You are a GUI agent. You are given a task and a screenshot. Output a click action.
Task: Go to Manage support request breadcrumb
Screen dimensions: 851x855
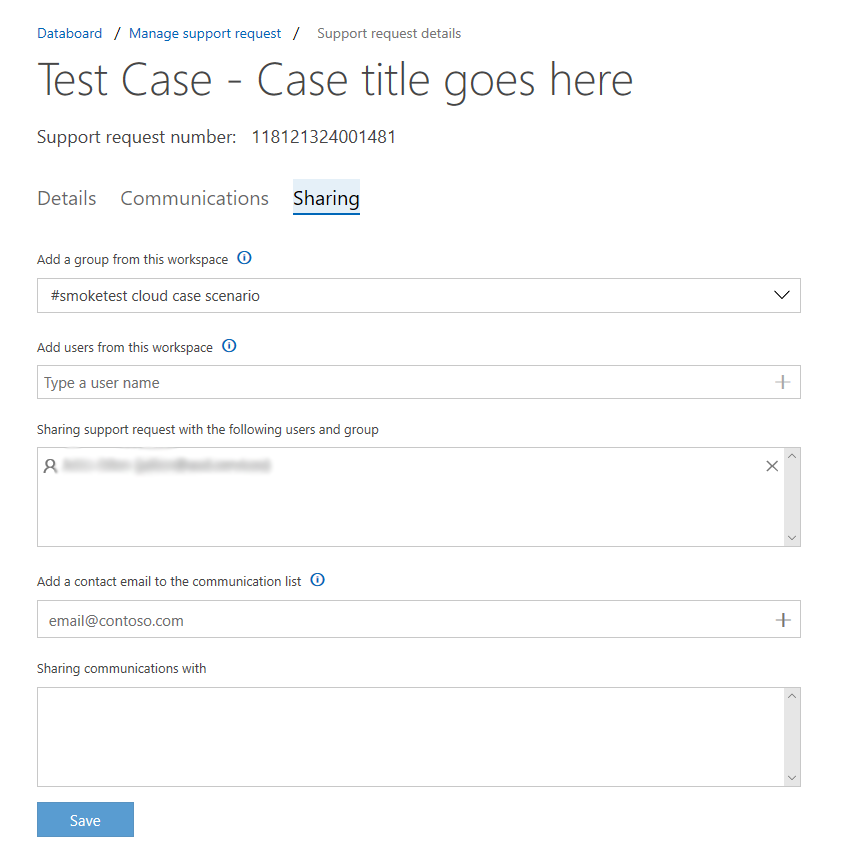click(205, 33)
